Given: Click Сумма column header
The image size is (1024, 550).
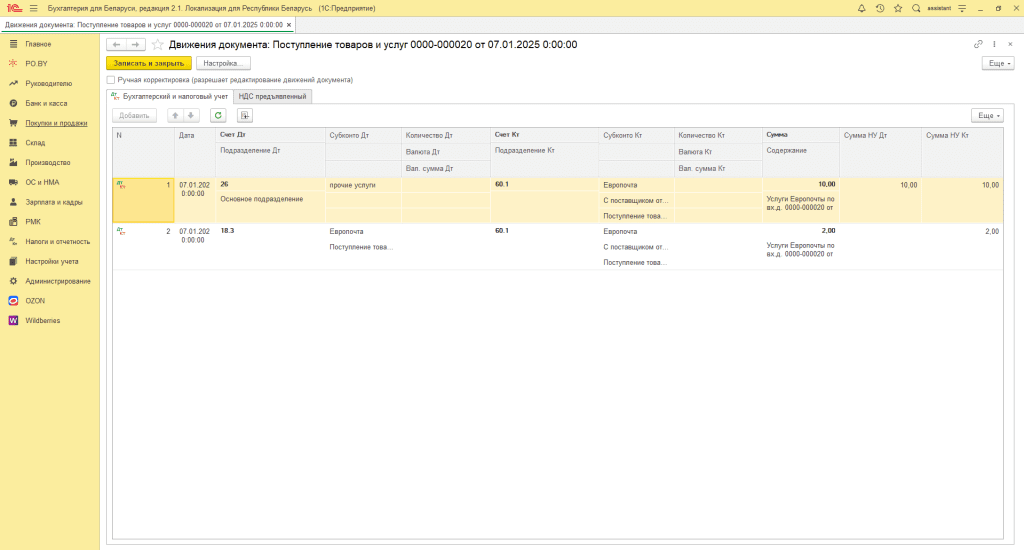Looking at the screenshot, I should pyautogui.click(x=801, y=135).
